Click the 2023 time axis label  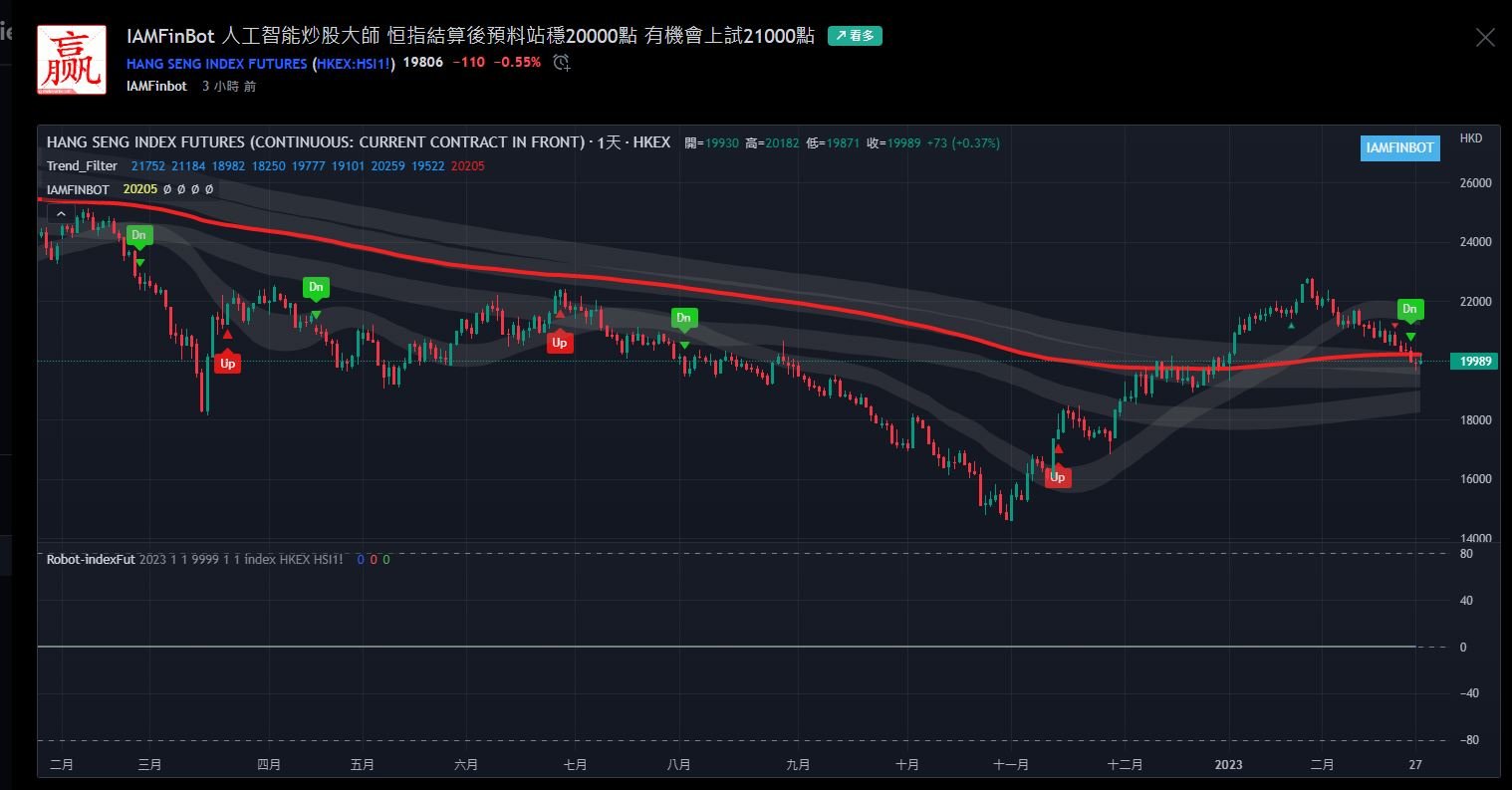click(x=1229, y=765)
